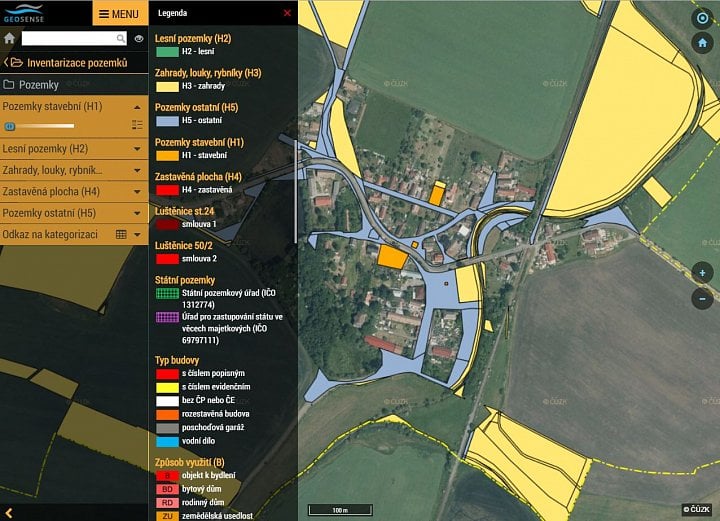This screenshot has height=521, width=720.
Task: Click the map home extent button
Action: 701,43
